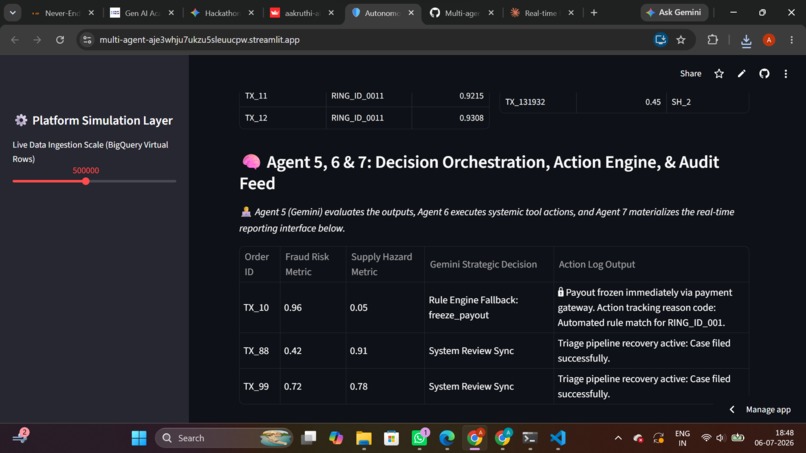The image size is (806, 453).
Task: Show hidden tray icons chevron
Action: (x=618, y=438)
